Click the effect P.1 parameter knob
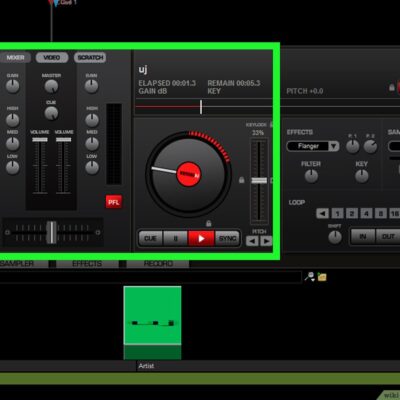This screenshot has height=400, width=400. (352, 147)
